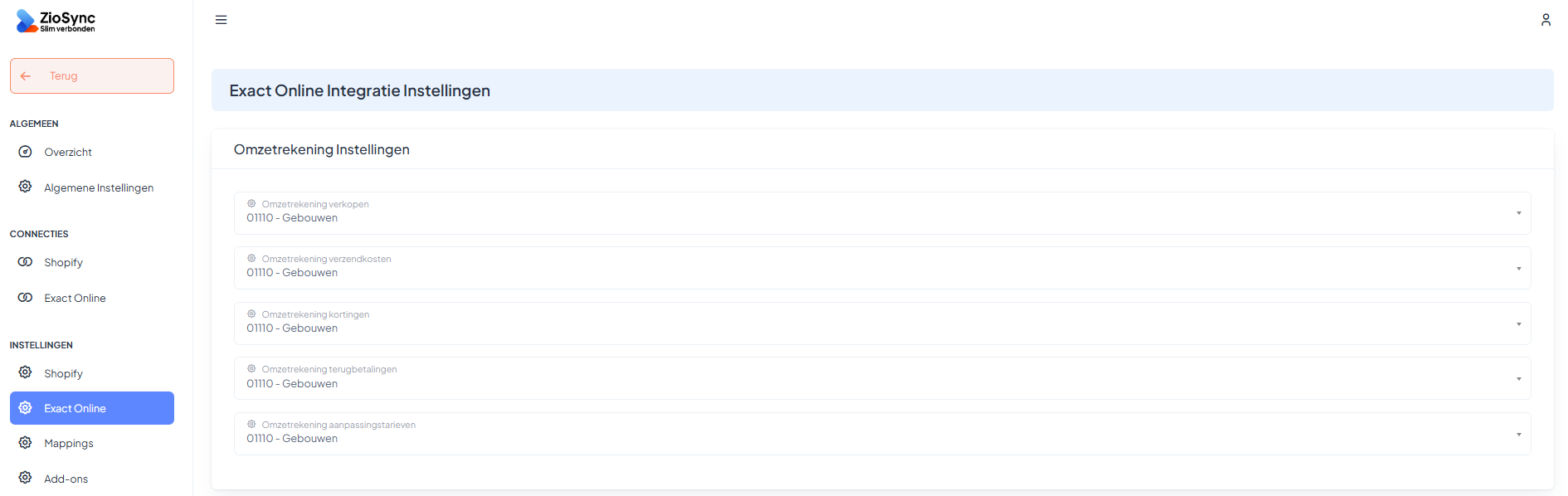Open Algemene Instellingen in the sidebar

pos(99,188)
